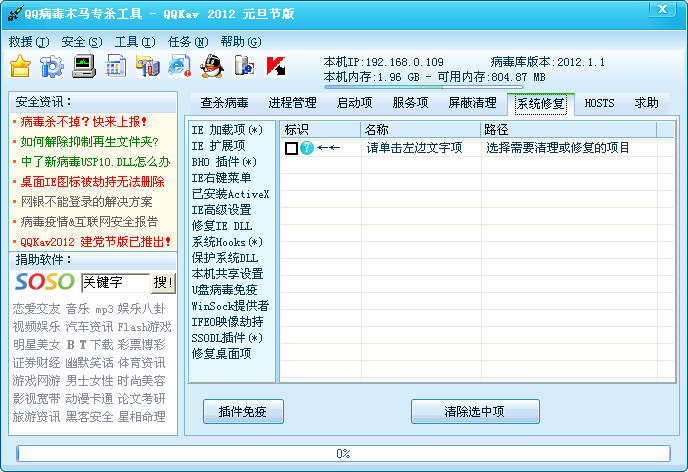Switch to the HOSTS tab

click(x=599, y=103)
